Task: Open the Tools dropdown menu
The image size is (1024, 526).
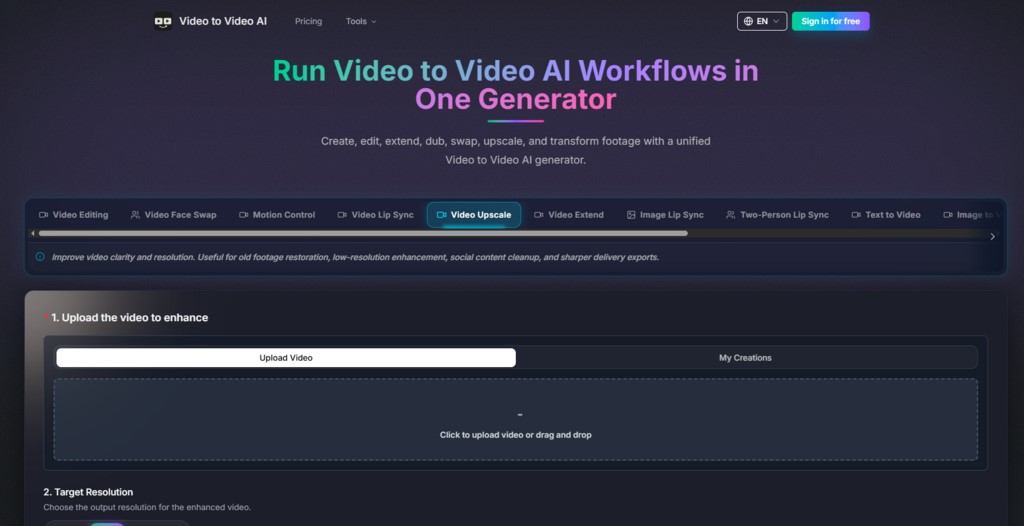Action: point(361,21)
